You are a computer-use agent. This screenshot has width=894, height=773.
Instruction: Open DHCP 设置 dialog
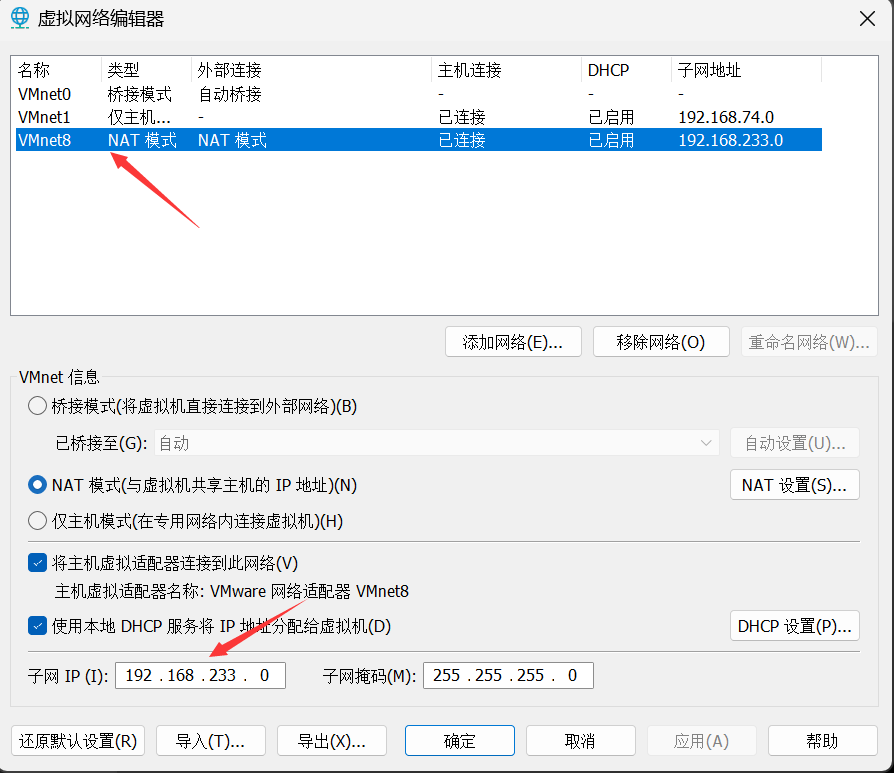(794, 627)
